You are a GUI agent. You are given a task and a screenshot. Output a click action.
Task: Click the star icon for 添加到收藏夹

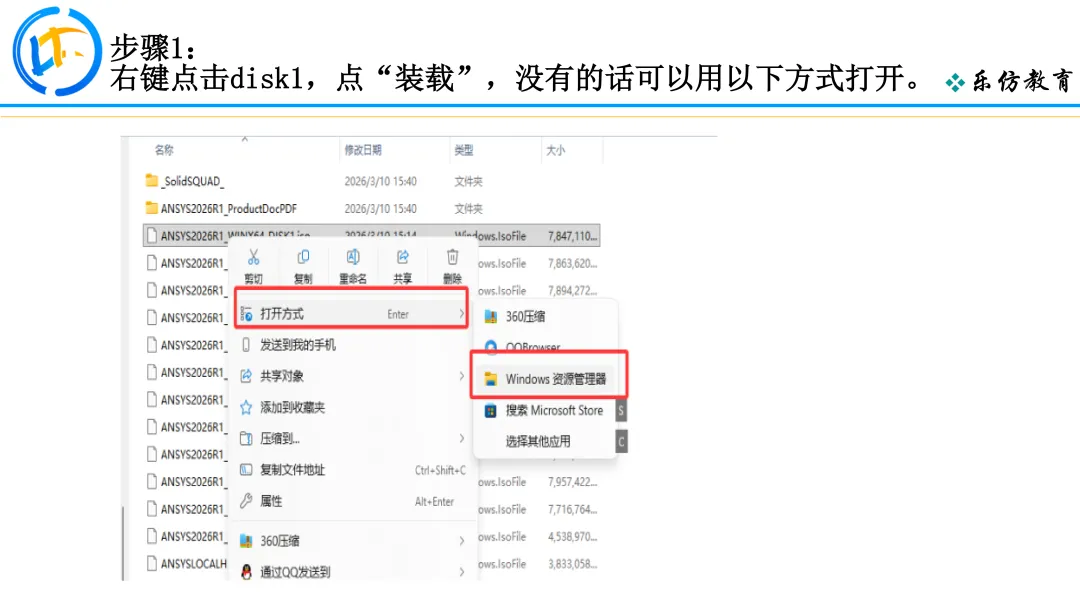click(x=246, y=408)
